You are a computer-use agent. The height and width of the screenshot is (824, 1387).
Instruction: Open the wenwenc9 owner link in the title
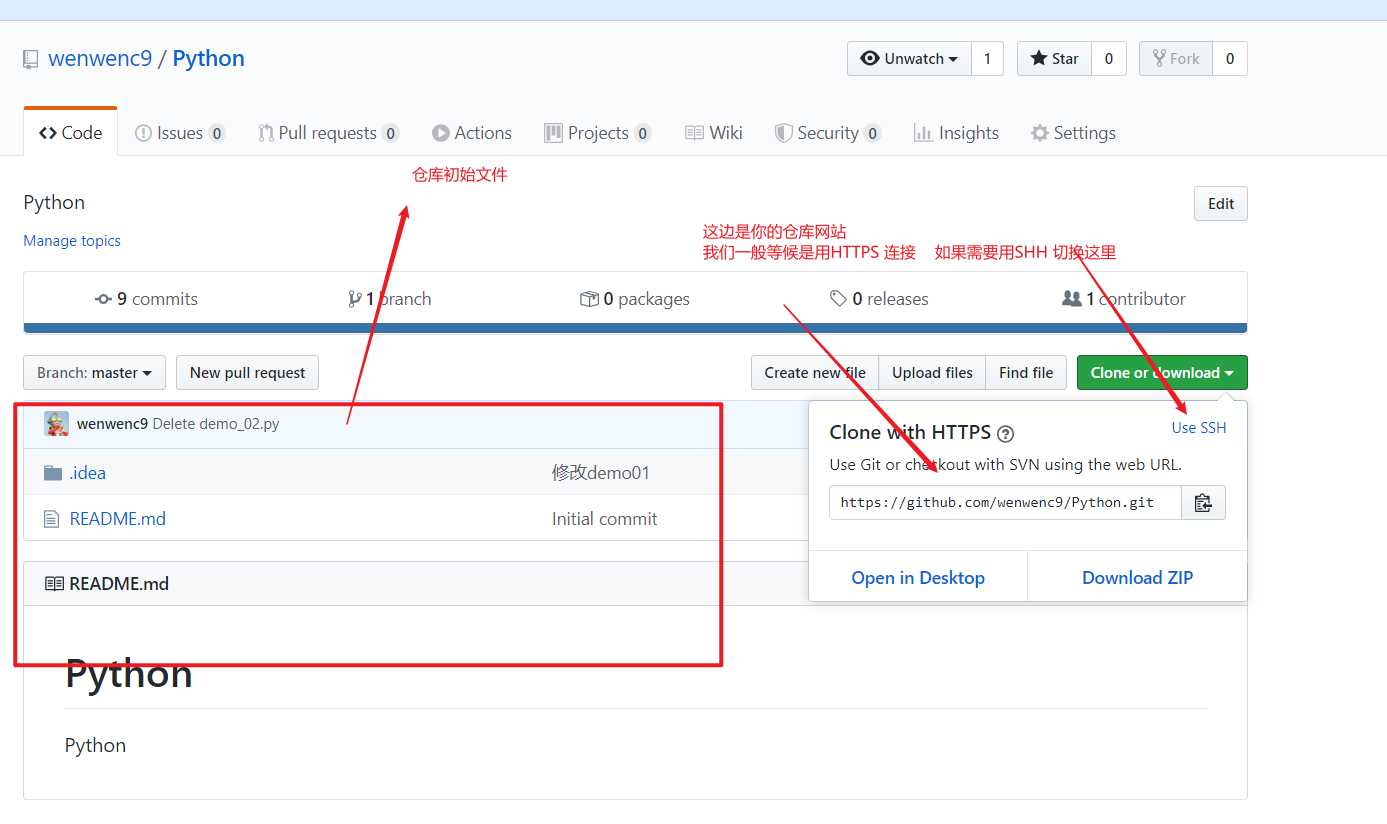100,59
